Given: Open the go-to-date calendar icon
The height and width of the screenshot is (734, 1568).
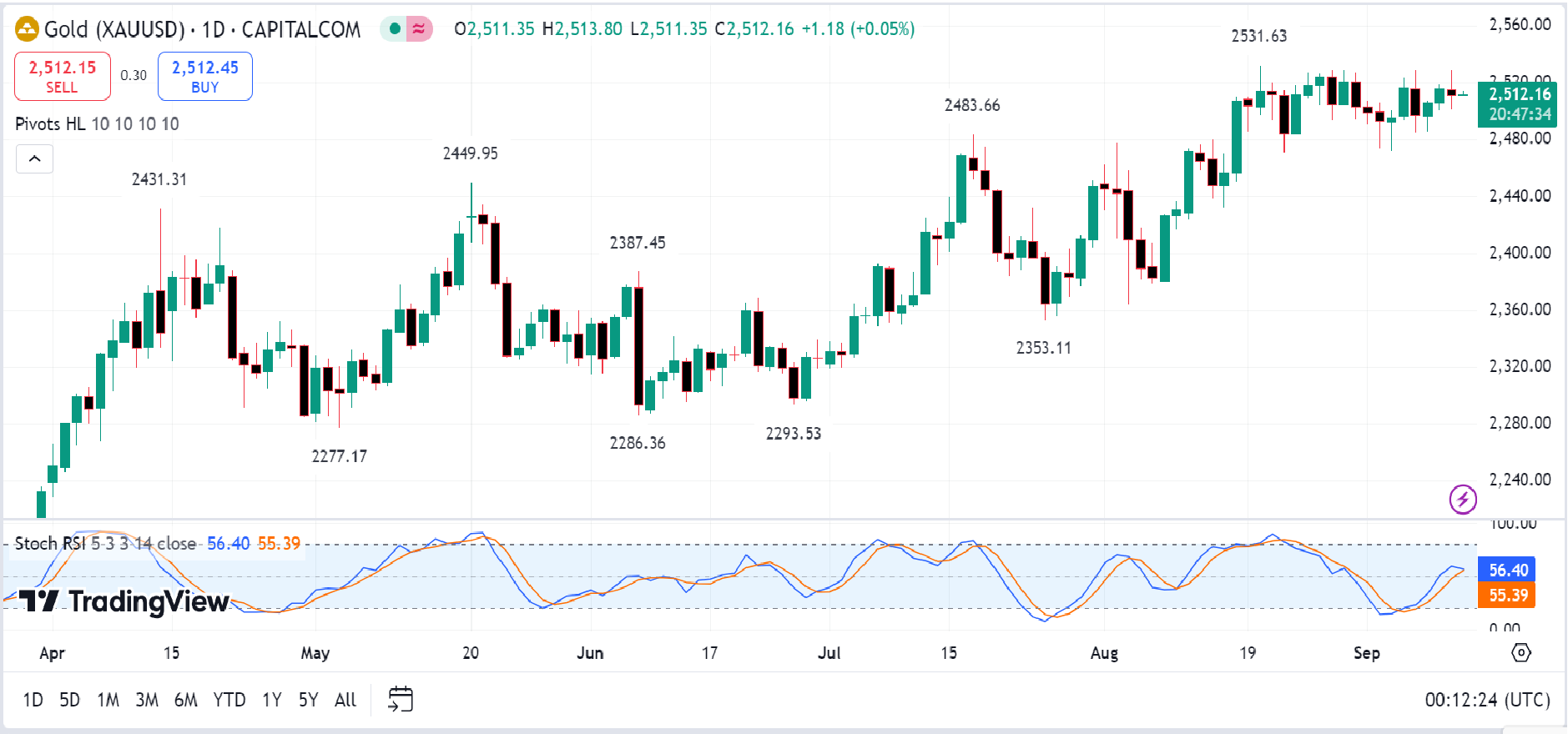Looking at the screenshot, I should coord(399,699).
